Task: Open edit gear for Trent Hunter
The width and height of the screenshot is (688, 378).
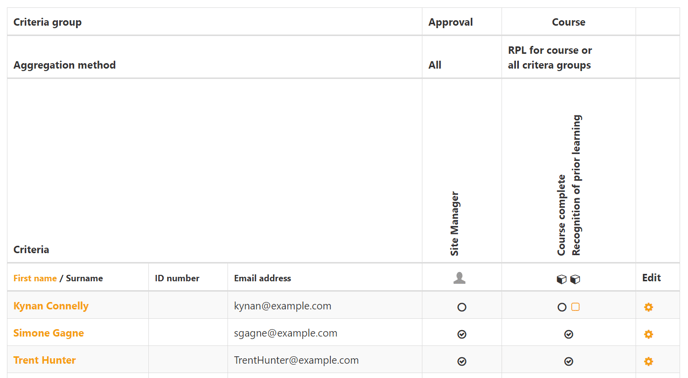Action: pyautogui.click(x=649, y=362)
